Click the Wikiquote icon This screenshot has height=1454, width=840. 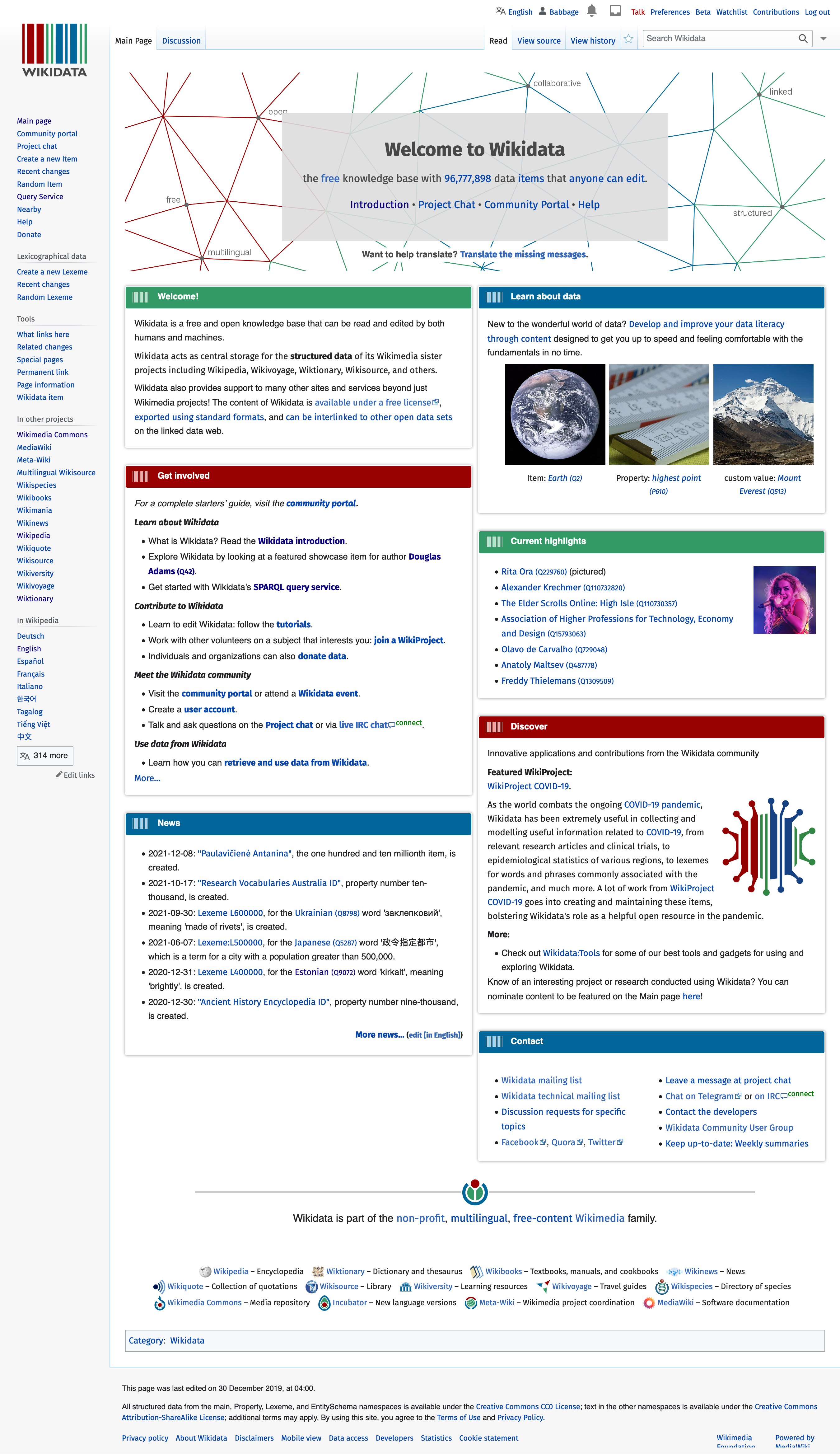(x=159, y=1287)
